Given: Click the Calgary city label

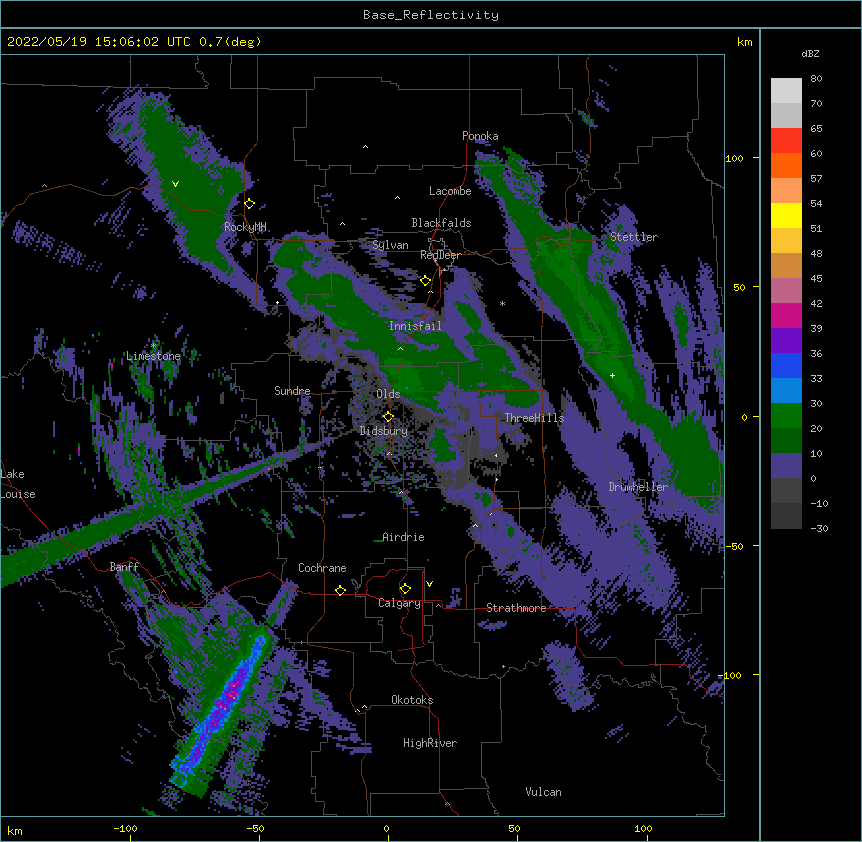Looking at the screenshot, I should click(x=399, y=603).
